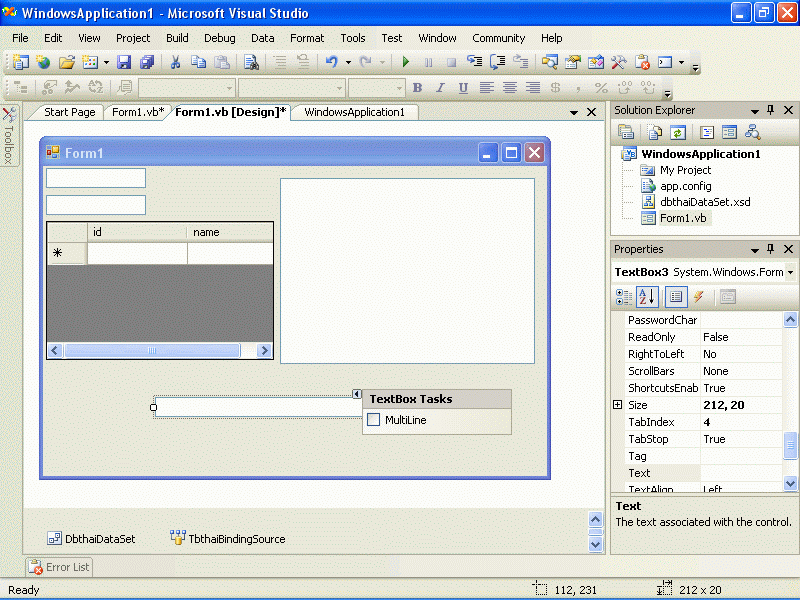
Task: Click the Properties grid vertical scrollbar thumb
Action: [790, 445]
